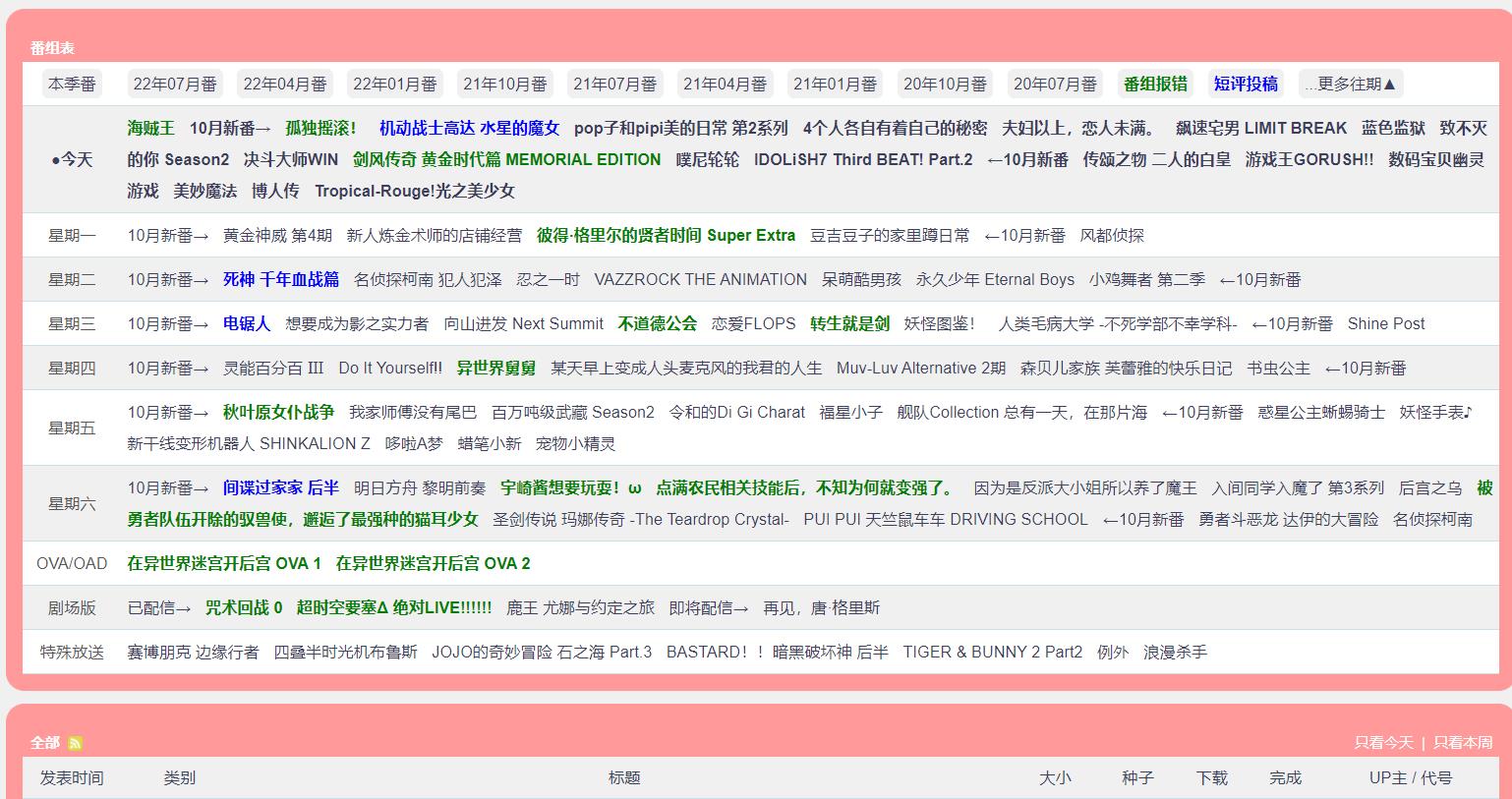Open 哆啦A梦 in the Friday row
This screenshot has height=799, width=1512.
(x=414, y=443)
